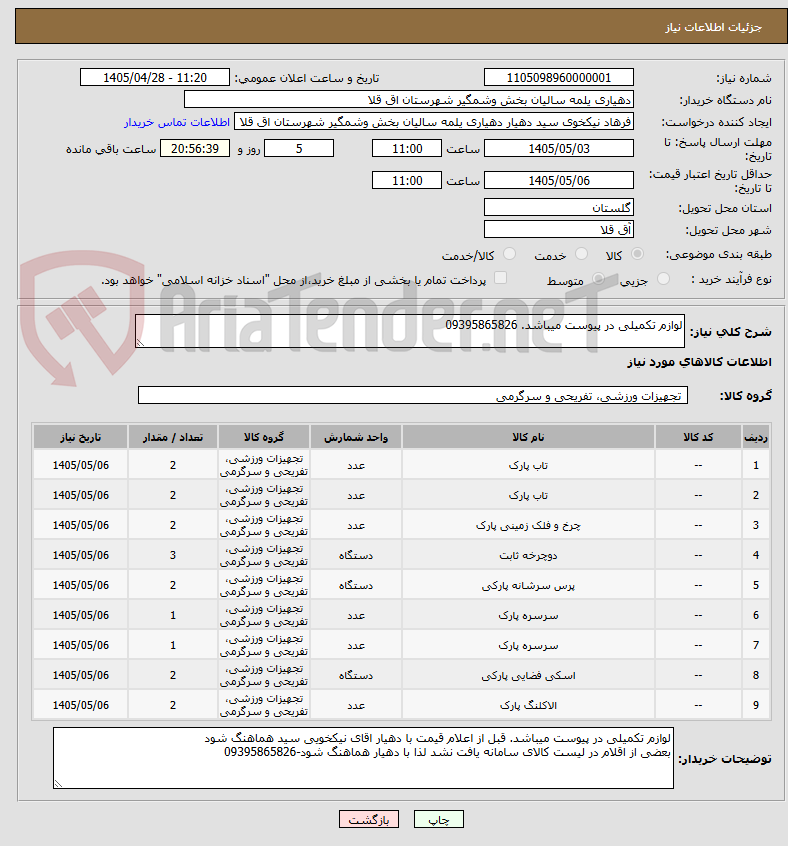Click the توضیحات خریدار text area
Screen dimensions: 788x846
point(364,758)
